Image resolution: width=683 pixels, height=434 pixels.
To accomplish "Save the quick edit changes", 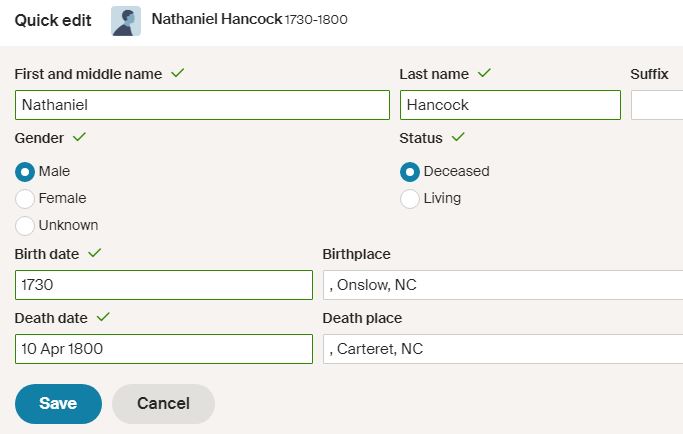I will tap(58, 404).
